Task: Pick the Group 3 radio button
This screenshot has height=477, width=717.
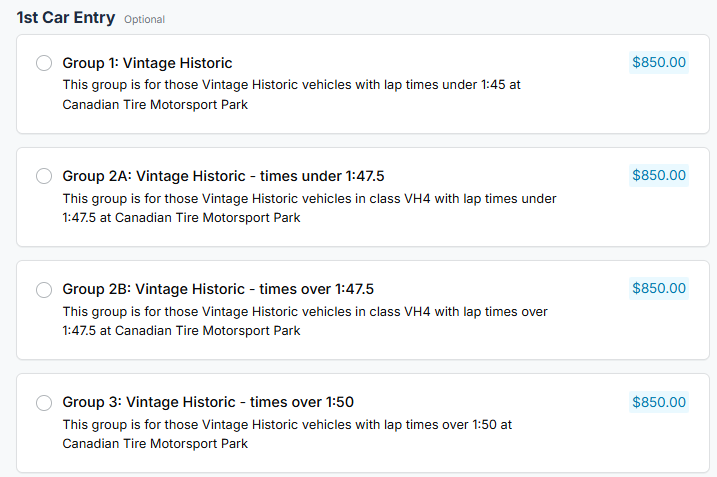Action: pos(44,403)
